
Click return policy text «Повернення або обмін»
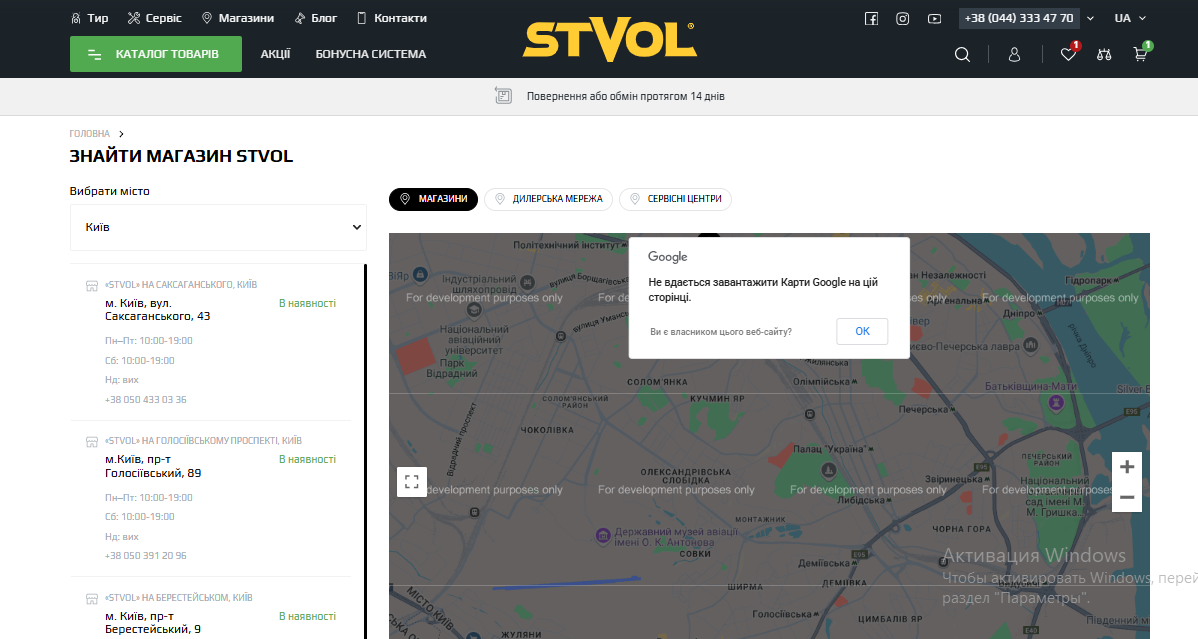point(581,96)
